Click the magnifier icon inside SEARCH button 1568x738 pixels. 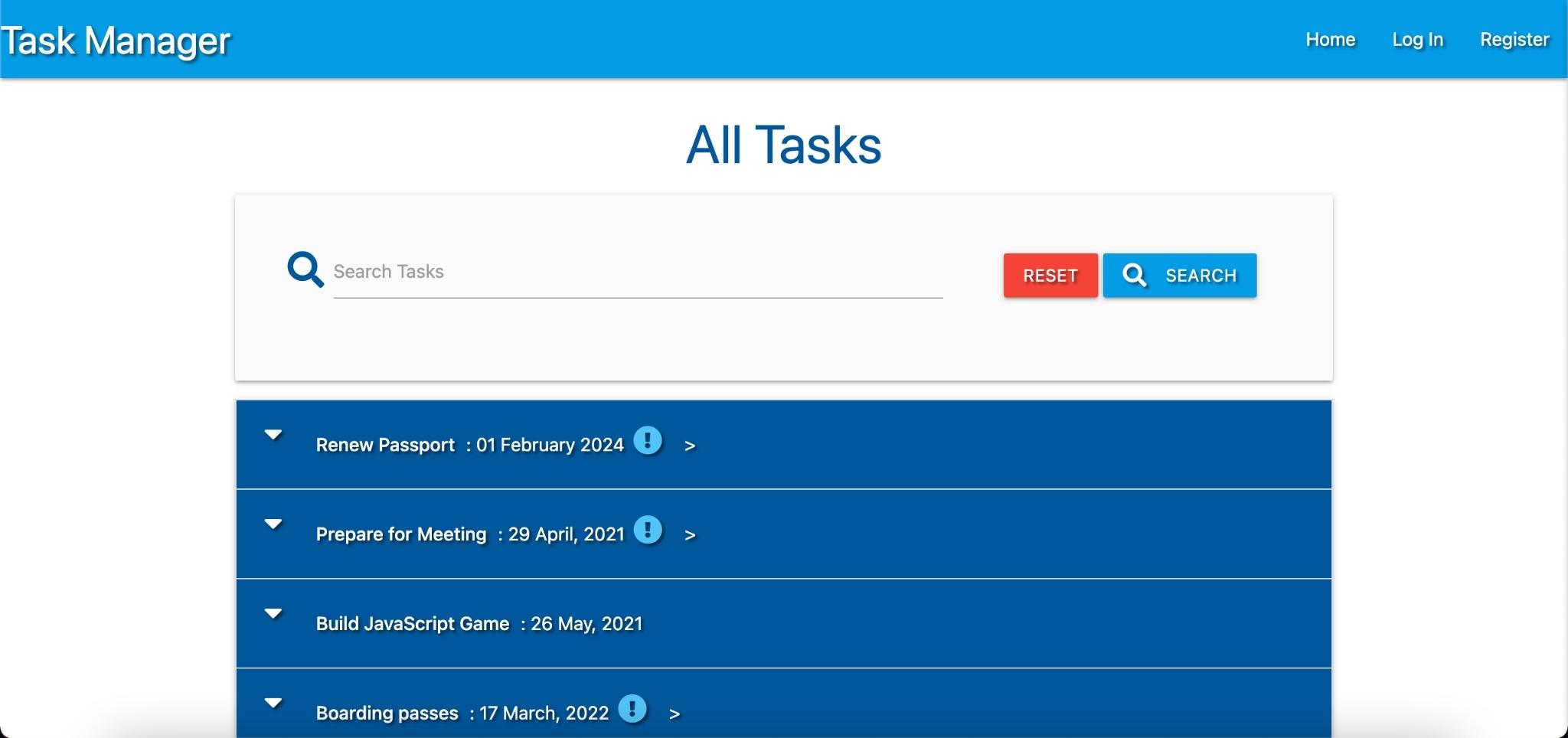click(1134, 276)
